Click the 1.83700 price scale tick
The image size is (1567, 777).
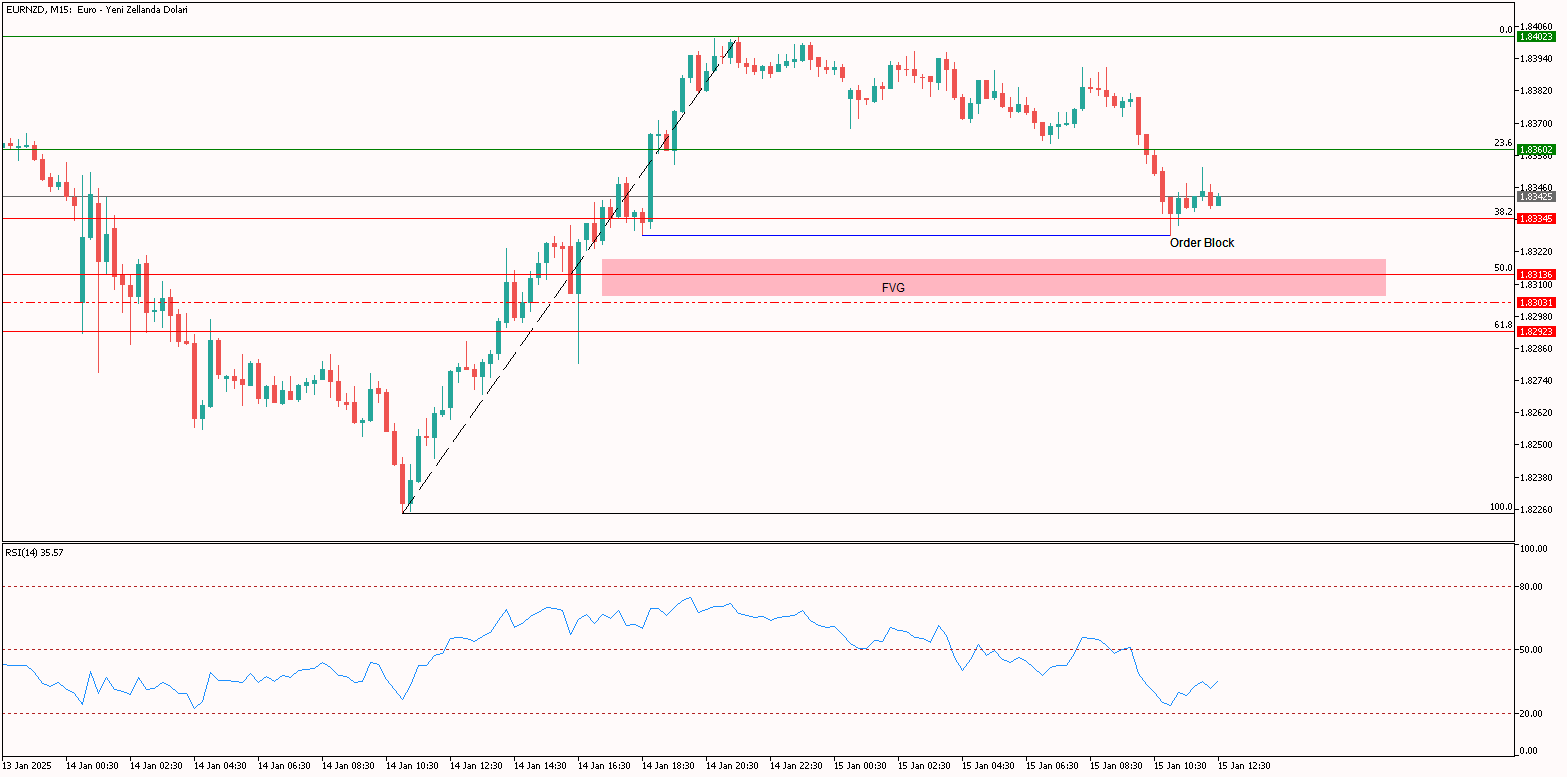click(x=1536, y=123)
